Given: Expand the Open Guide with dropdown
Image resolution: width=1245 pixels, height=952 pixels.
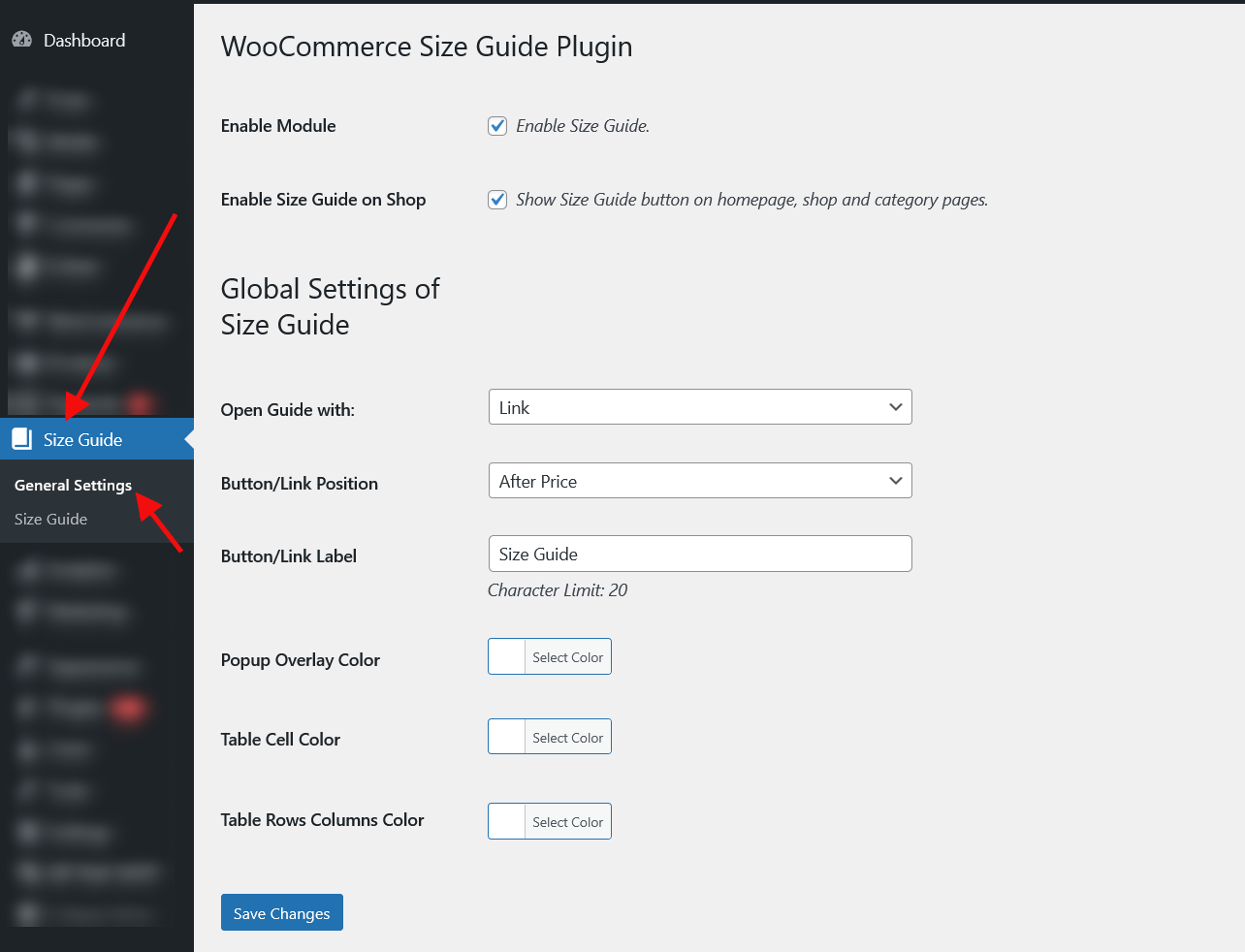Looking at the screenshot, I should click(x=700, y=407).
